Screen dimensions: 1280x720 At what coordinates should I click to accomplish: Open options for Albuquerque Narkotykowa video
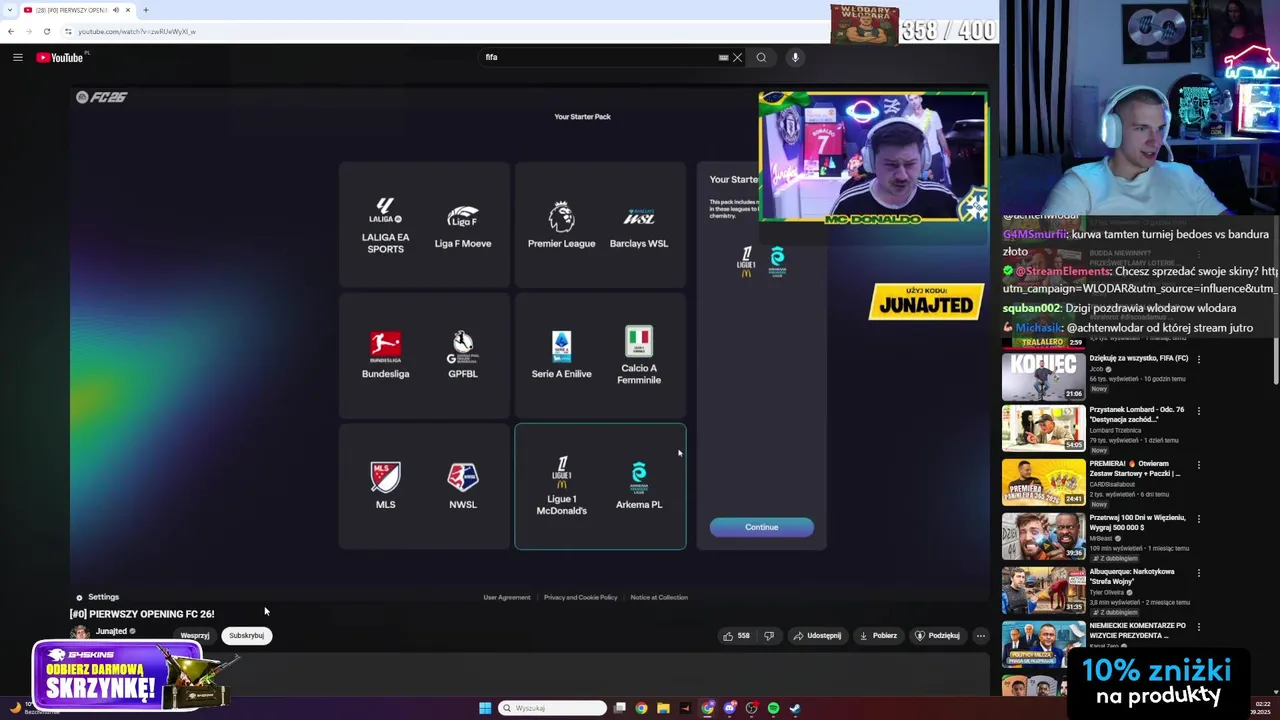click(x=1198, y=573)
